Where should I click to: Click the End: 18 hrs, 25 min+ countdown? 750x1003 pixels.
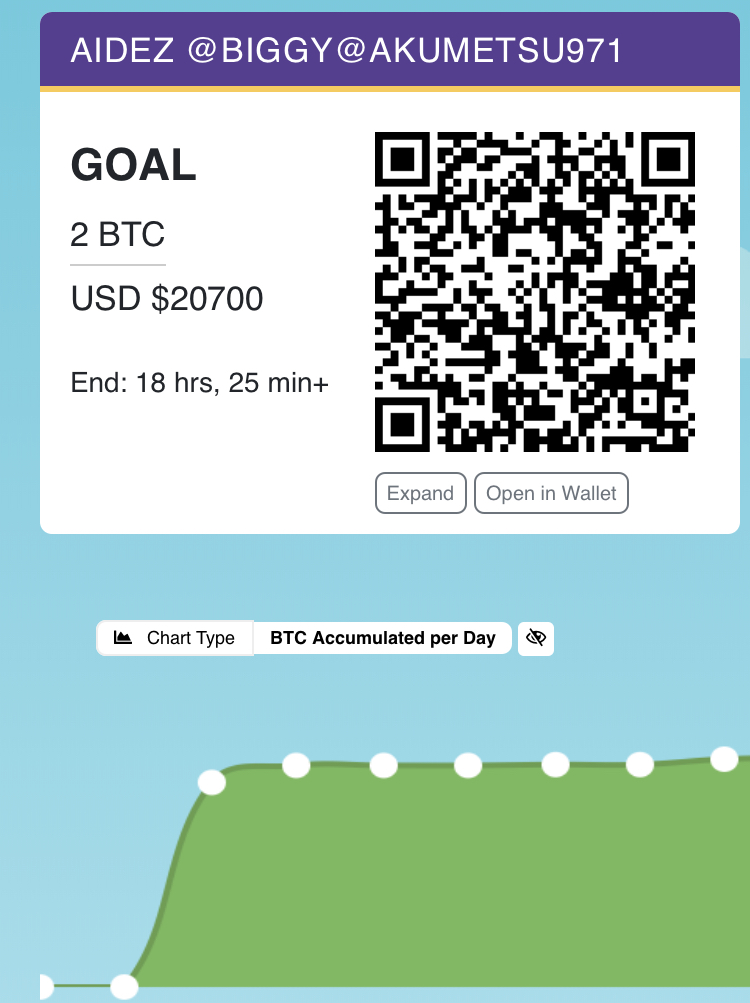click(200, 382)
